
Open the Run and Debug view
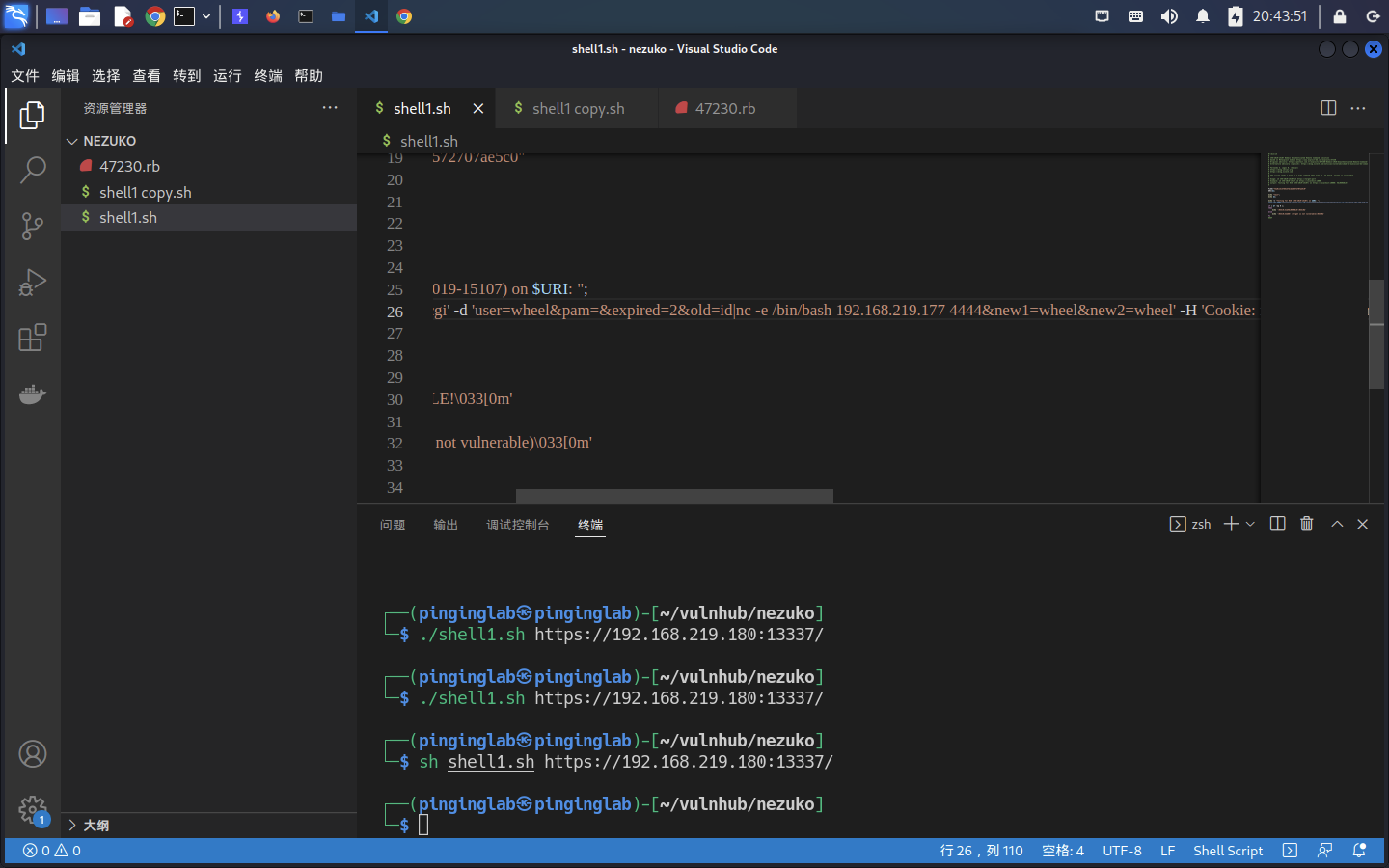pyautogui.click(x=32, y=283)
